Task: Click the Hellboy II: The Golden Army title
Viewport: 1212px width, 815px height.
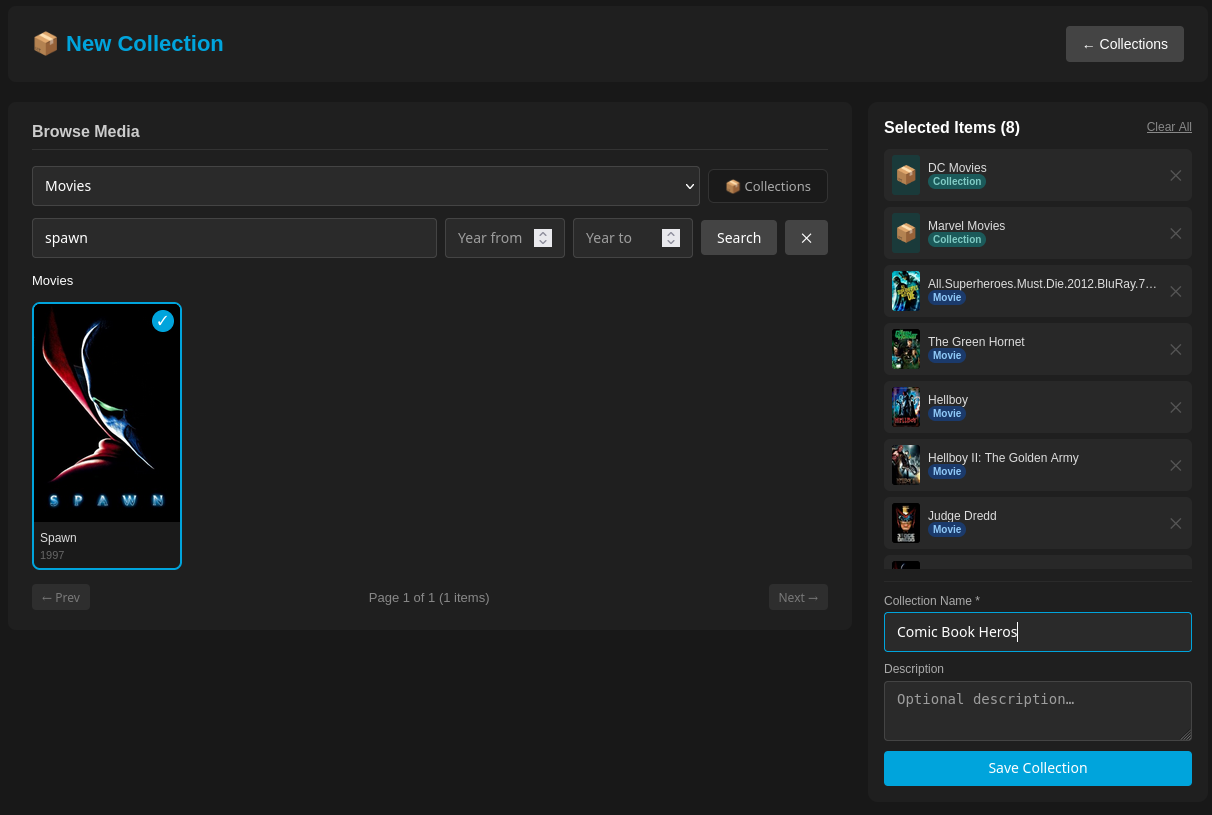Action: 1003,458
